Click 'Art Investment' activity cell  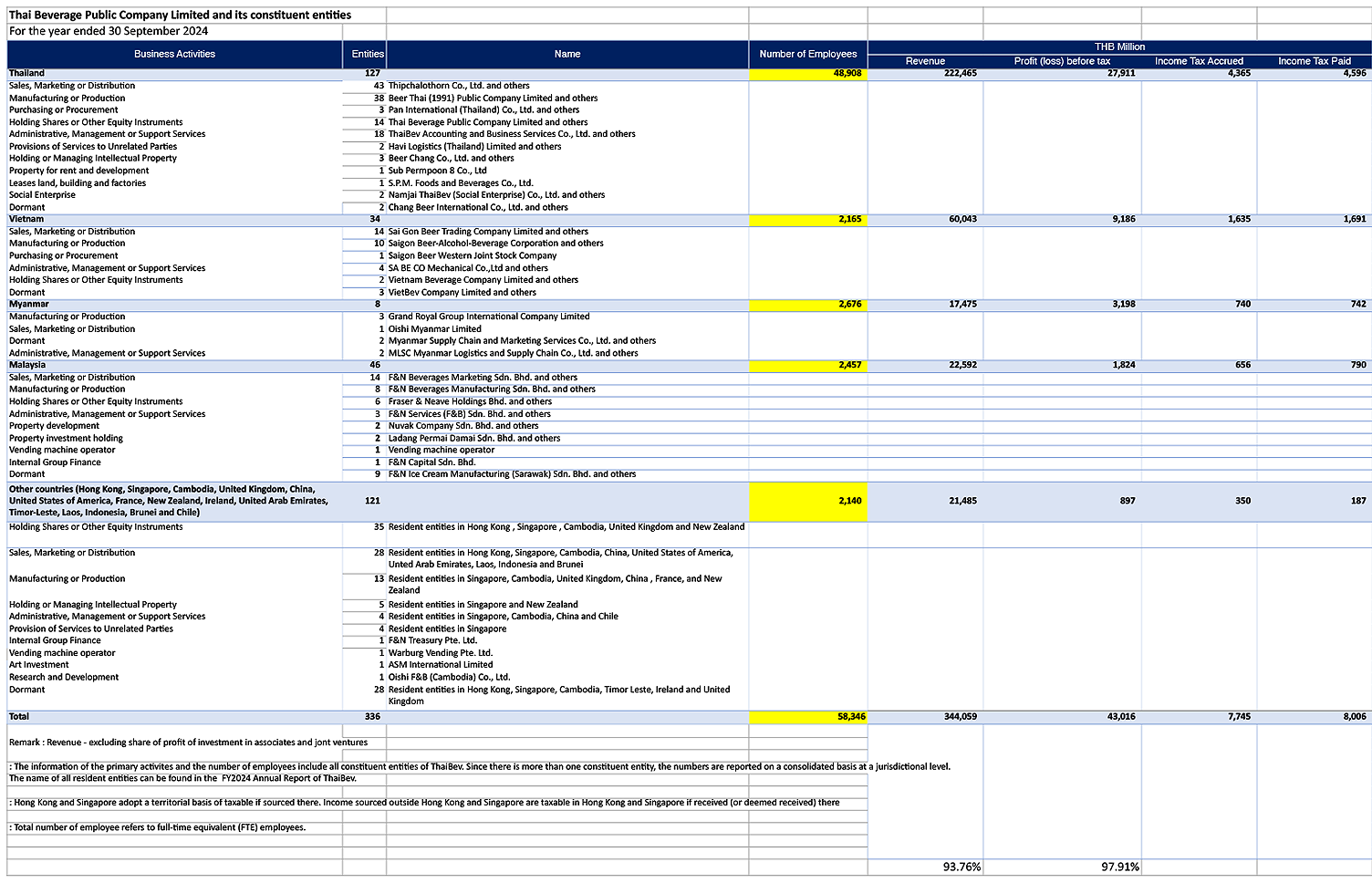(38, 665)
